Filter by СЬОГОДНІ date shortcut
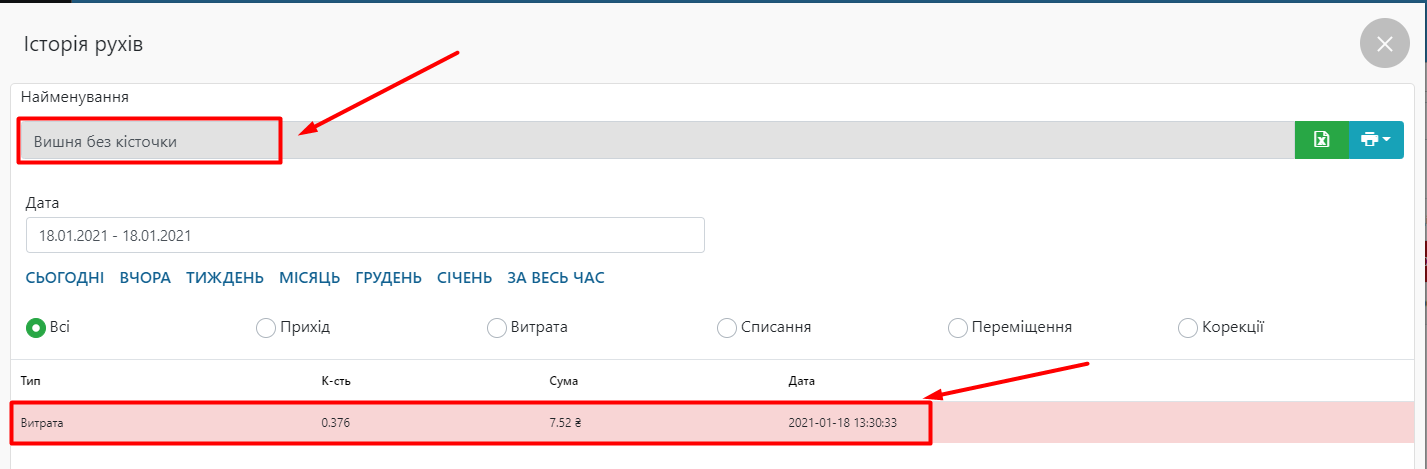This screenshot has height=469, width=1427. point(65,278)
